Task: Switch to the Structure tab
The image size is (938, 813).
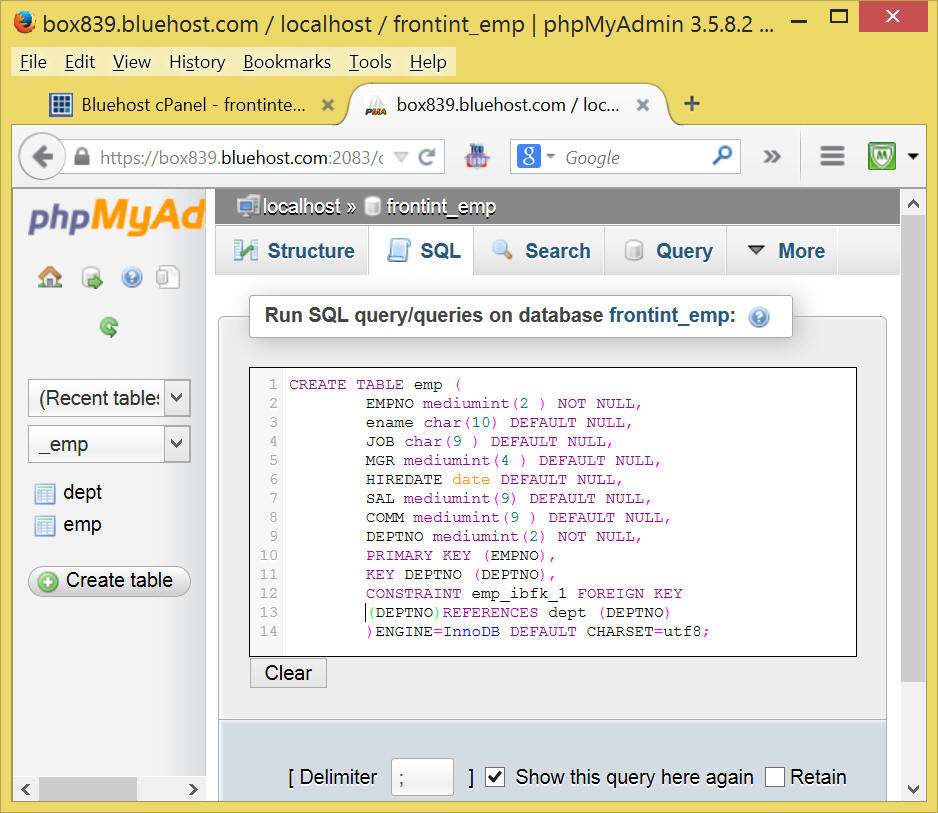Action: click(294, 251)
